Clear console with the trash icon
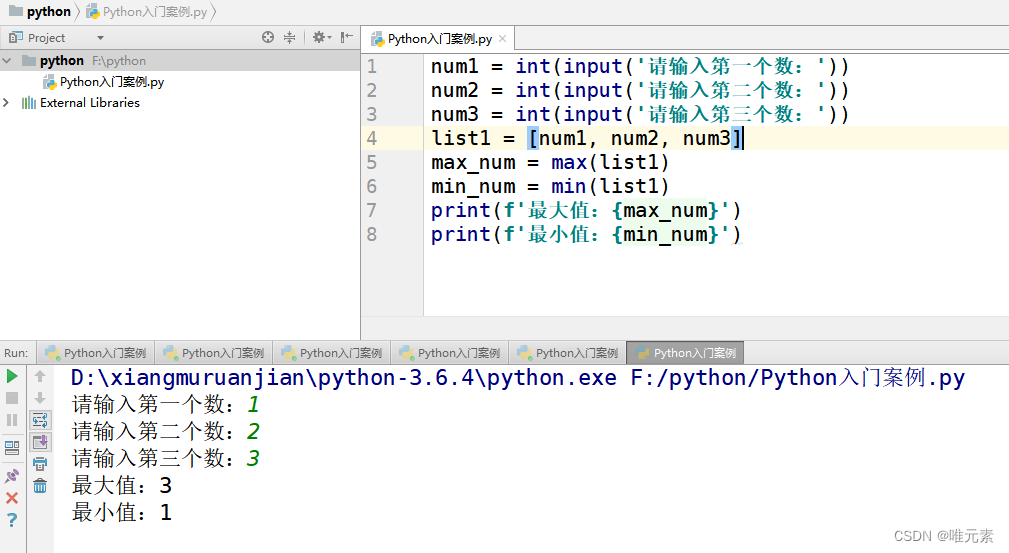The height and width of the screenshot is (553, 1009). (x=40, y=486)
